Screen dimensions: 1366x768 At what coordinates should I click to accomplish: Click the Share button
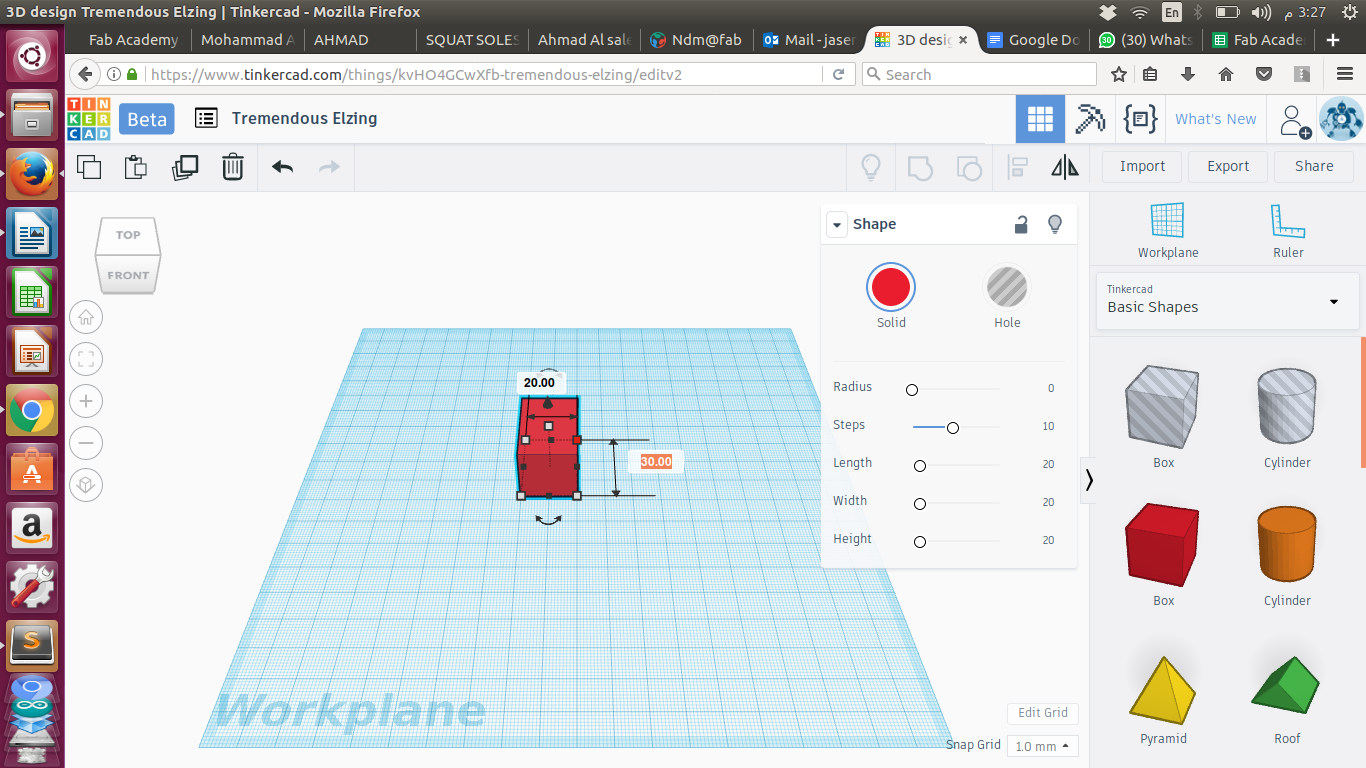coord(1314,166)
